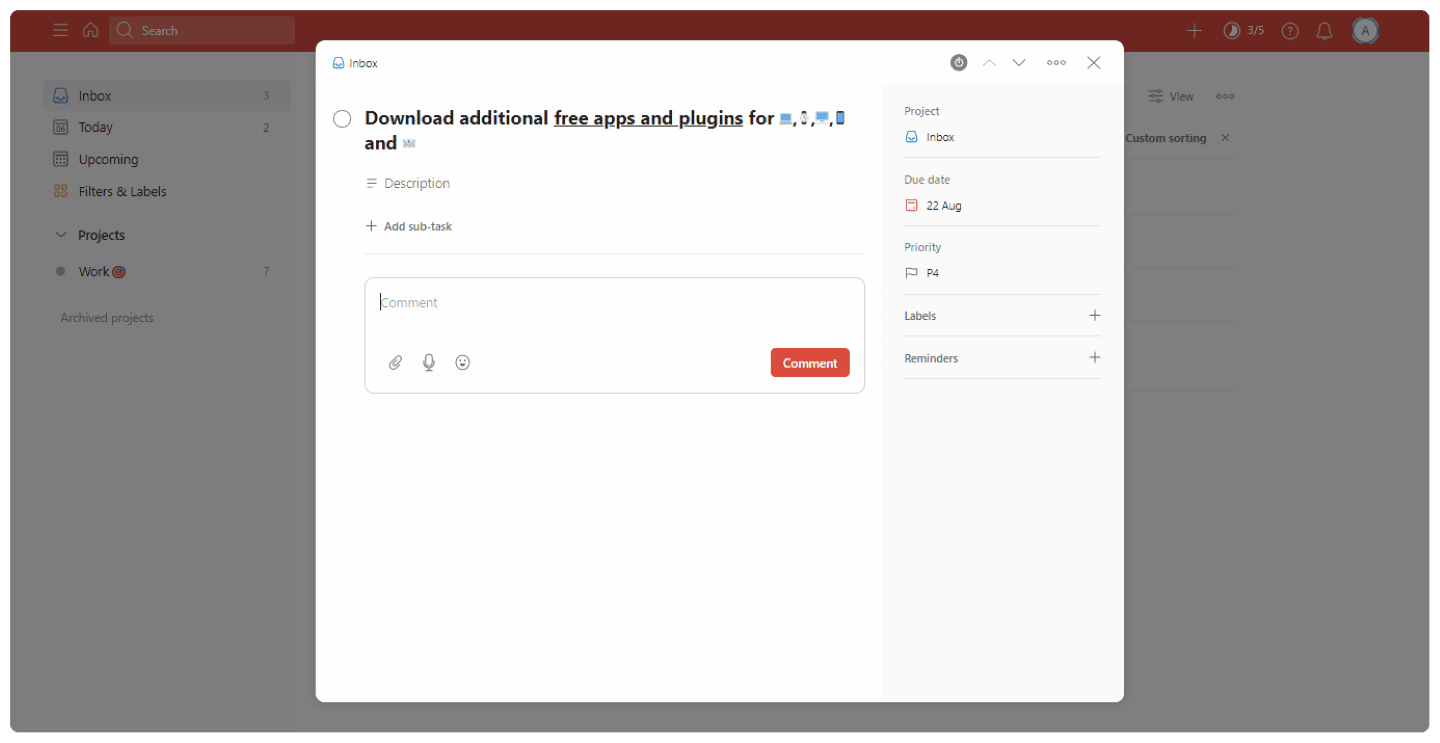This screenshot has width=1440, height=743.
Task: Select Upcoming in the sidebar
Action: (x=166, y=159)
